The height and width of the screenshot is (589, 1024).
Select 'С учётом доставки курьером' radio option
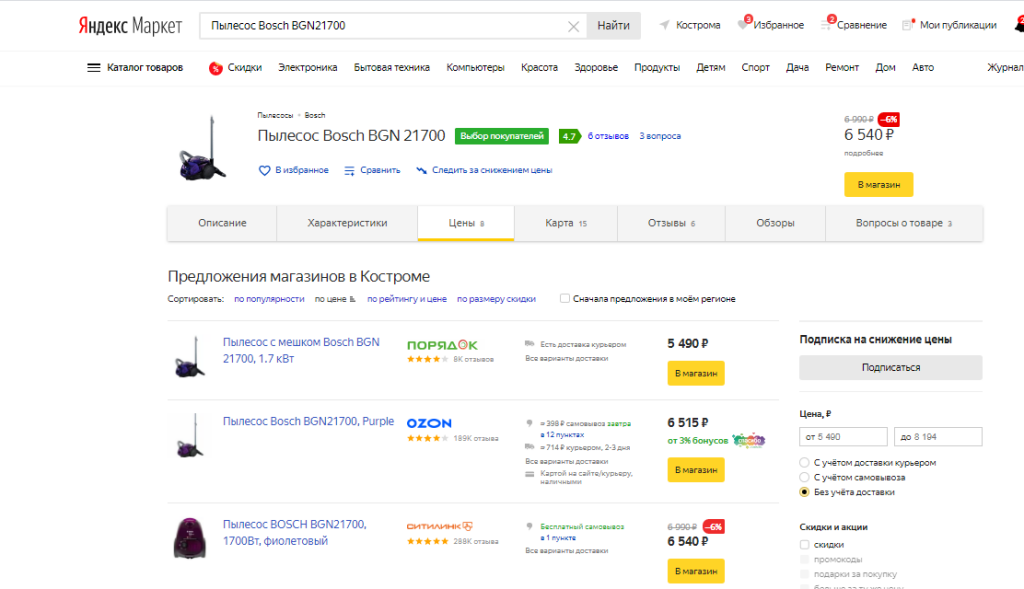pyautogui.click(x=805, y=463)
